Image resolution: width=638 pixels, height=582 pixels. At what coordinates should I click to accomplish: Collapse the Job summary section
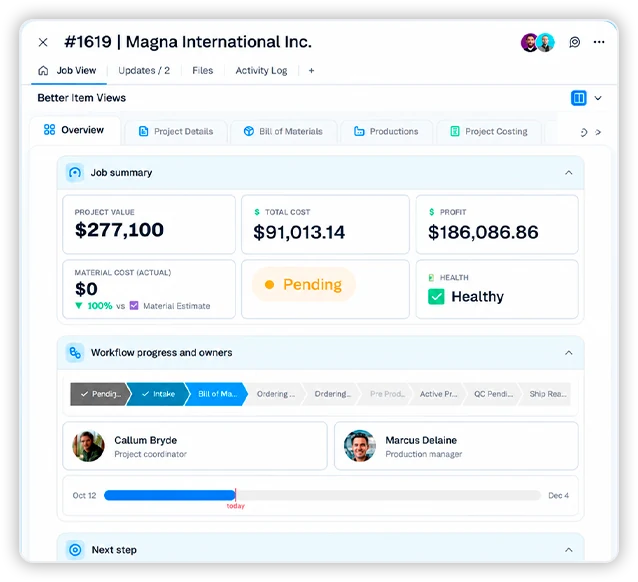pyautogui.click(x=568, y=173)
